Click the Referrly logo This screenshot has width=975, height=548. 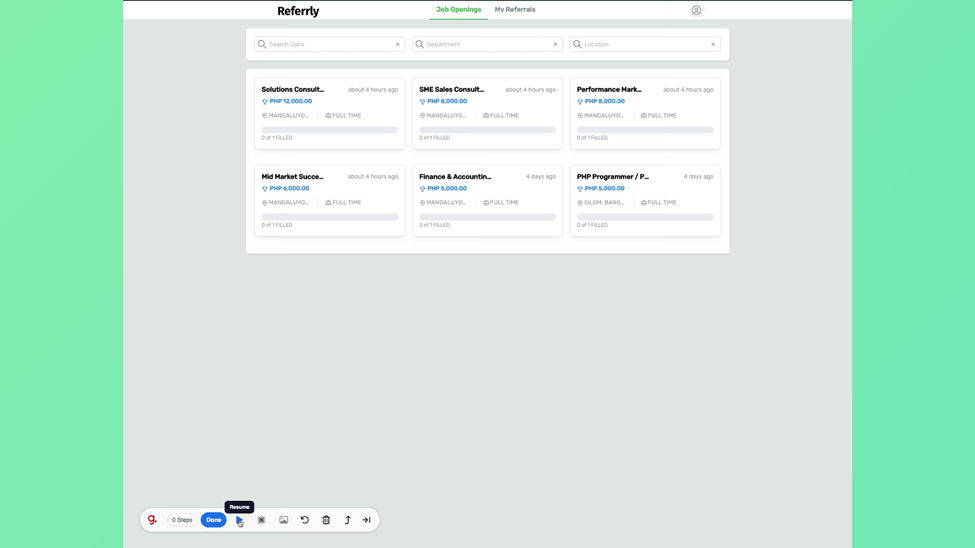click(x=298, y=11)
